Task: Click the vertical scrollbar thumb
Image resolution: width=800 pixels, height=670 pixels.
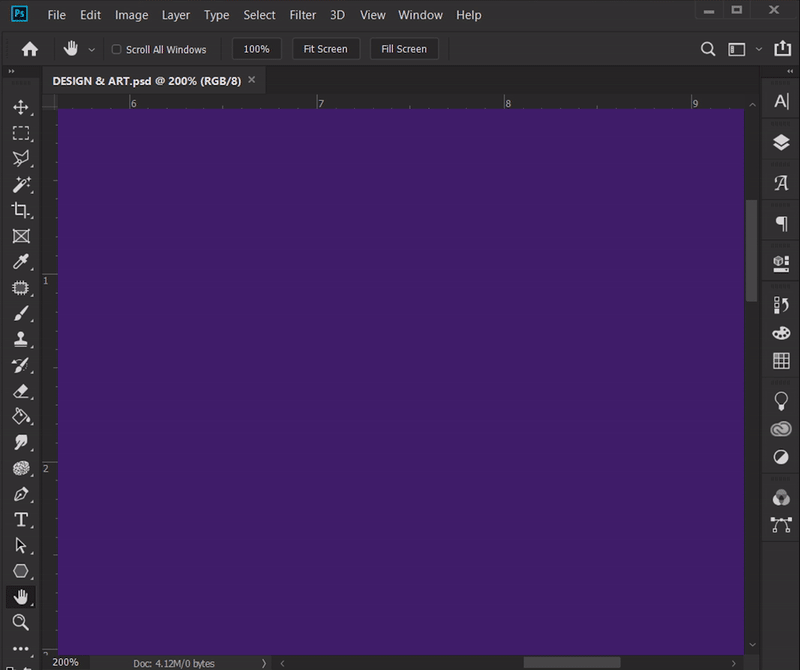Action: coord(752,251)
